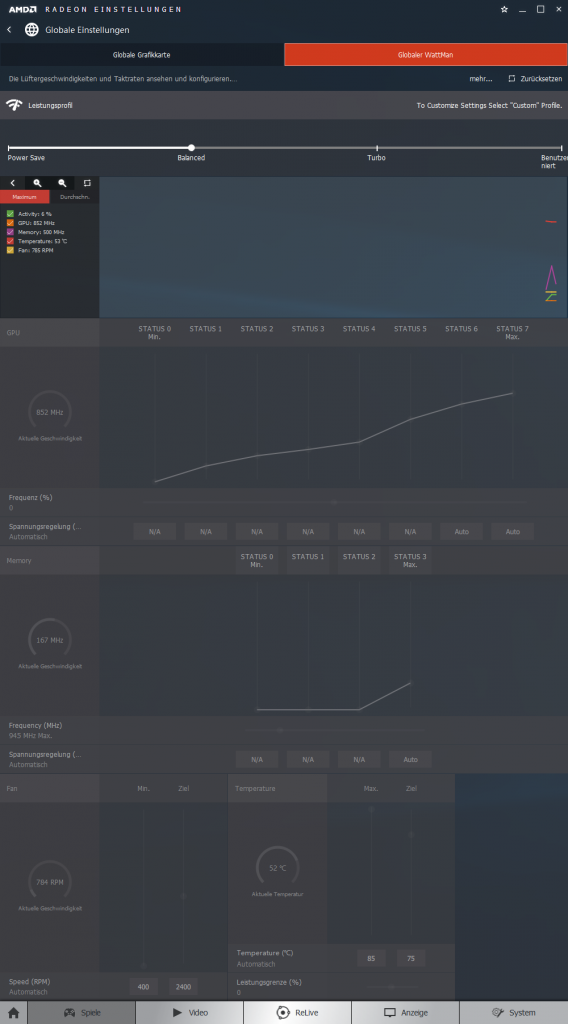The width and height of the screenshot is (568, 1024).
Task: Click GPU STATUS 4 header
Action: 359,329
